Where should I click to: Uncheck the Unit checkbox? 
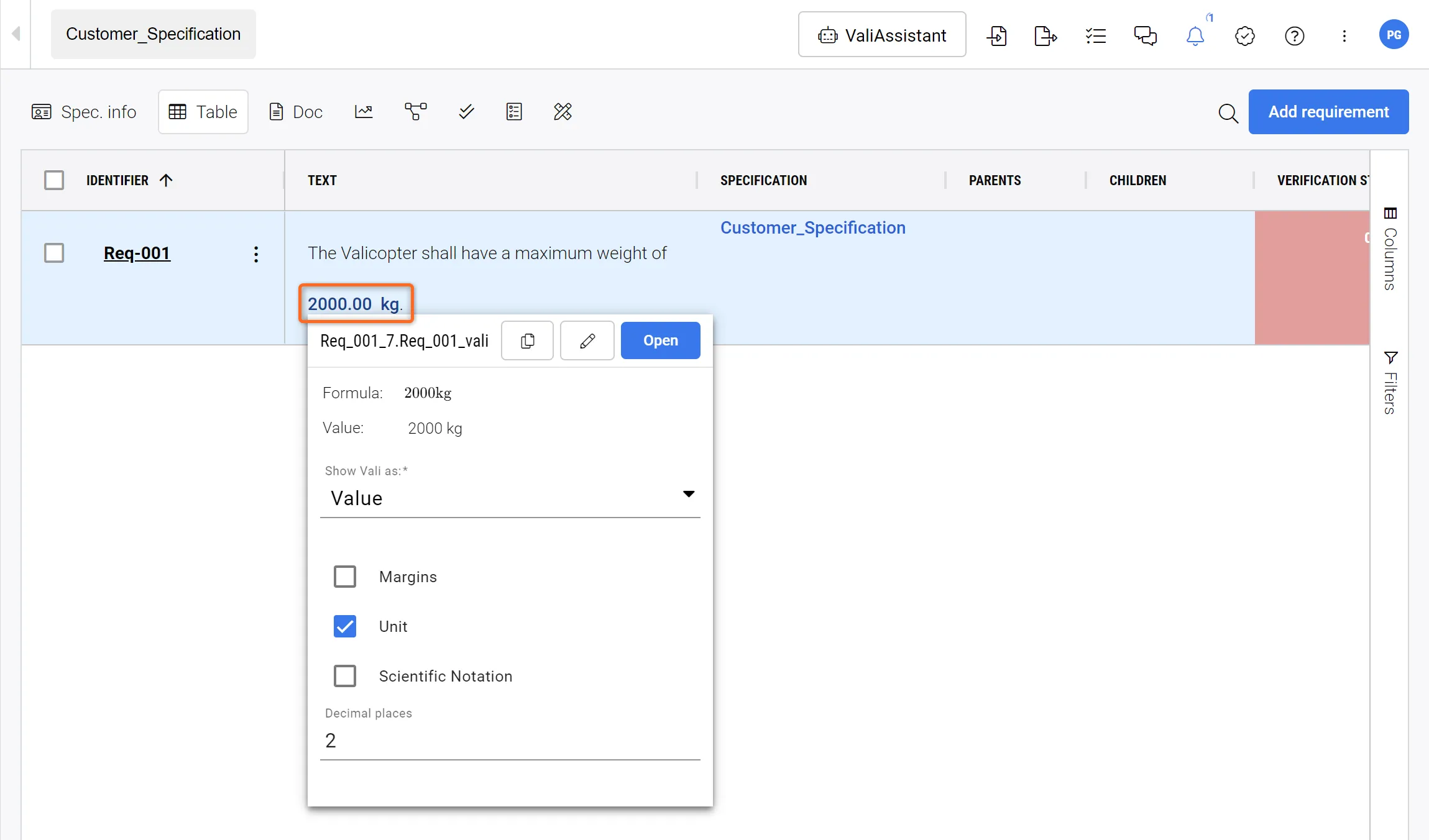pyautogui.click(x=345, y=626)
